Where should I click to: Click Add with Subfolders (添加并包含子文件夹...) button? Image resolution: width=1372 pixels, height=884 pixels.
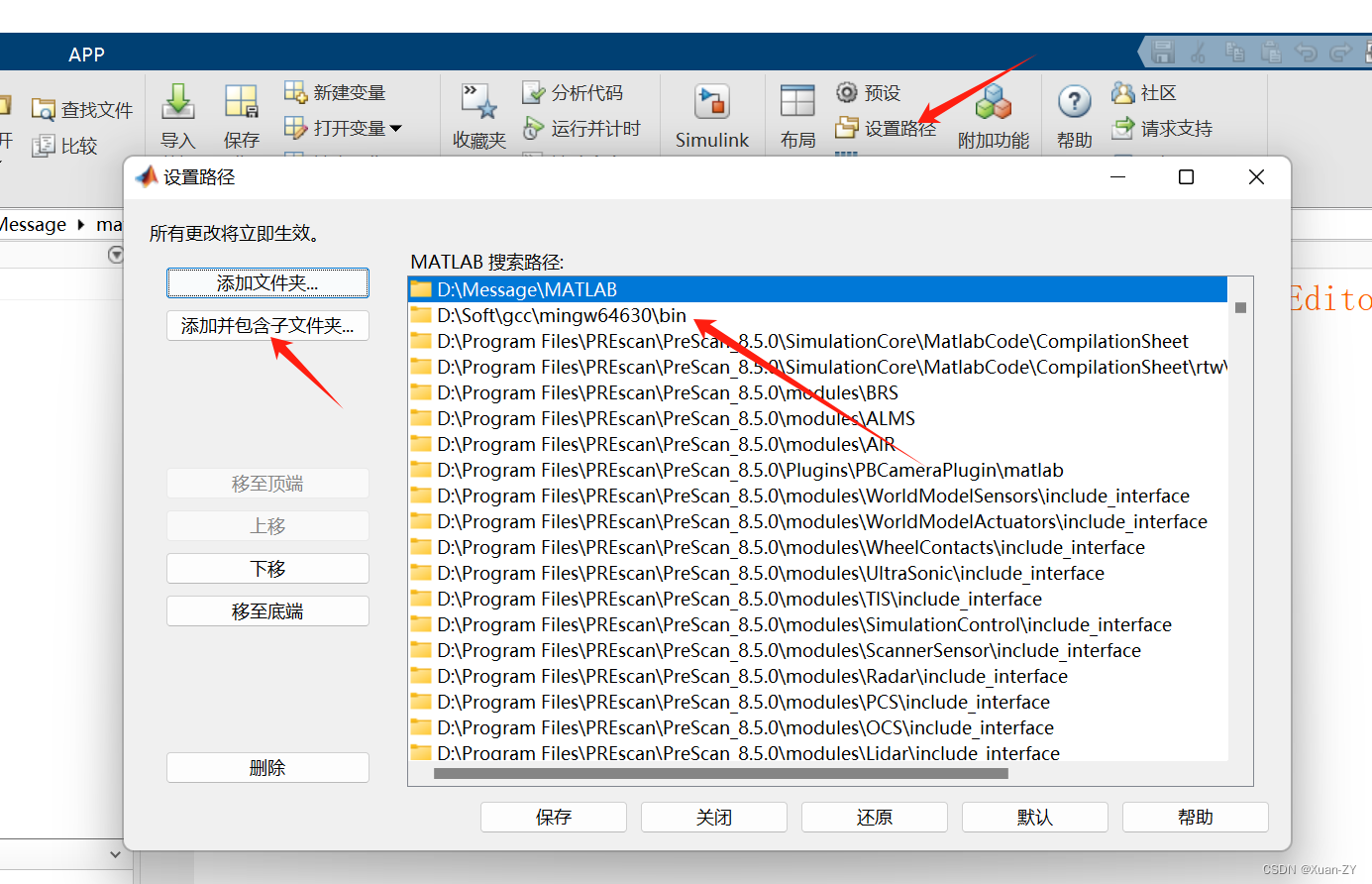[x=267, y=326]
